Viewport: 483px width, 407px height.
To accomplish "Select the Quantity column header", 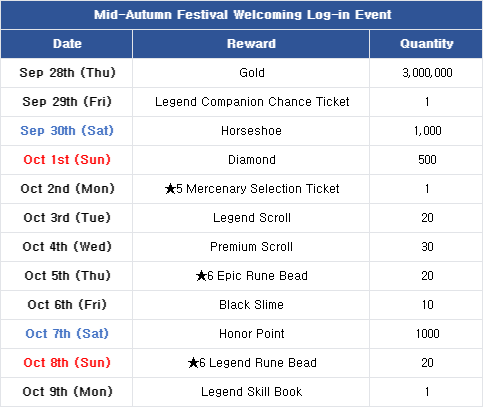I will click(x=427, y=44).
